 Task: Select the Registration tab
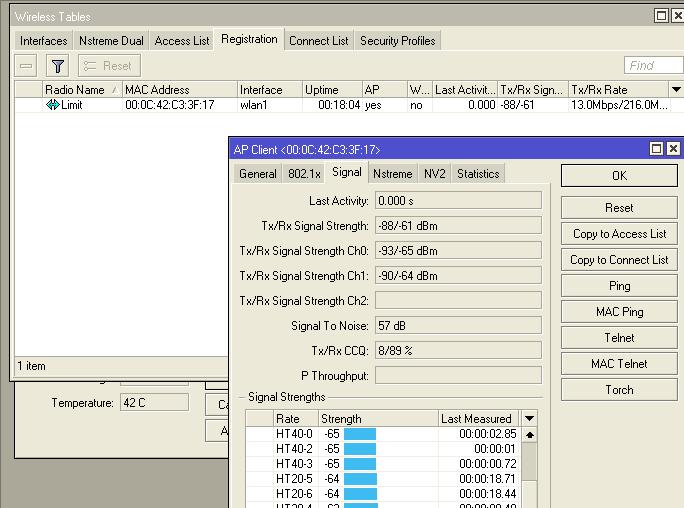click(x=249, y=39)
